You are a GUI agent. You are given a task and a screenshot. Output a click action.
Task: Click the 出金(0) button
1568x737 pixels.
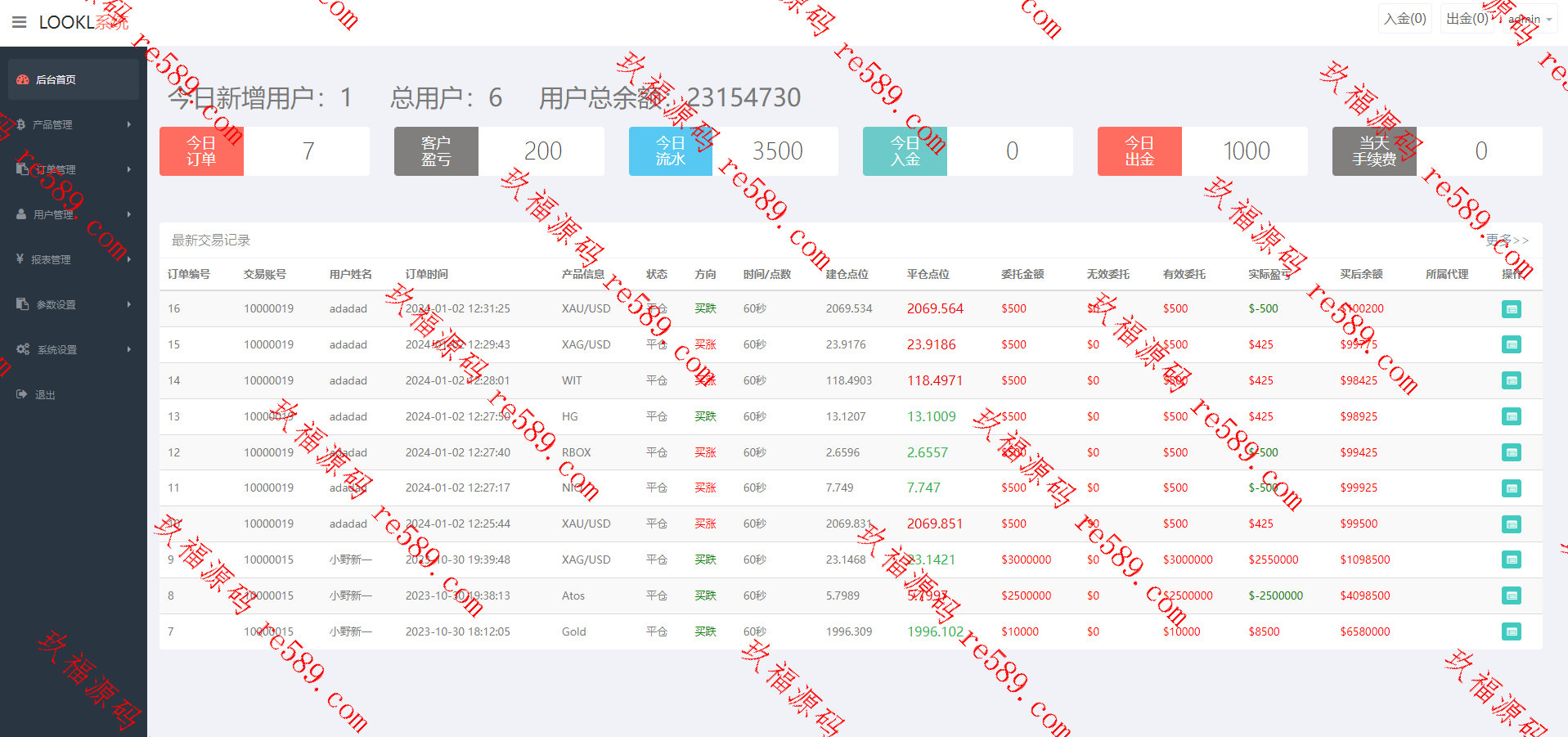[x=1467, y=19]
